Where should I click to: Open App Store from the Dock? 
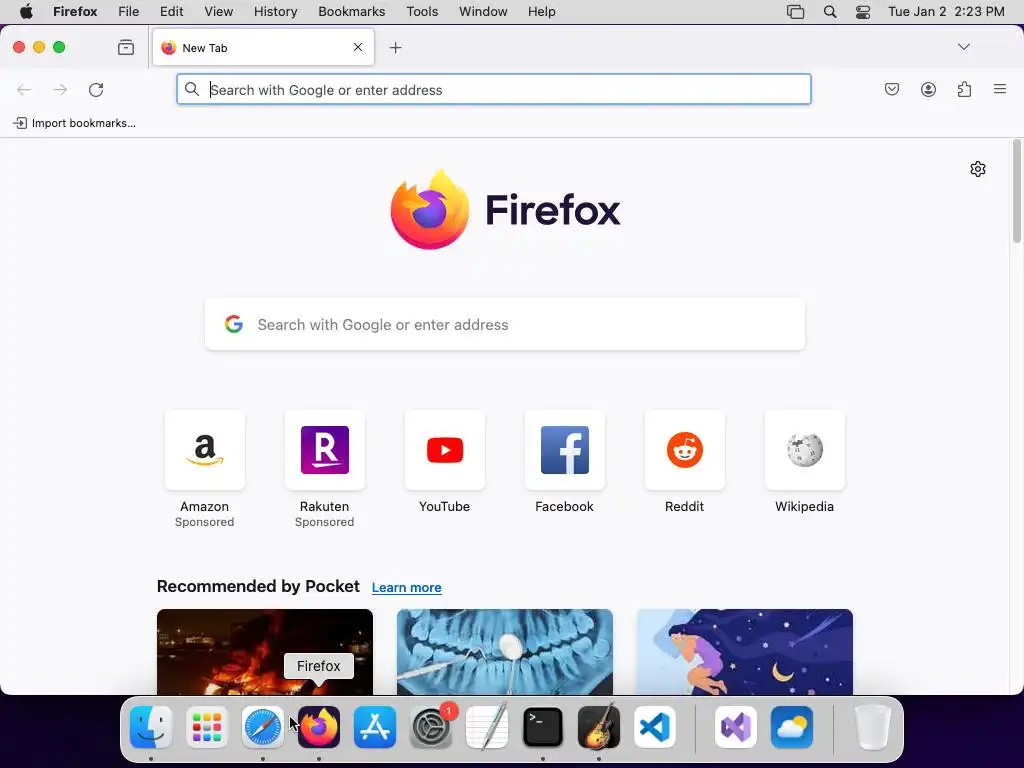point(375,727)
